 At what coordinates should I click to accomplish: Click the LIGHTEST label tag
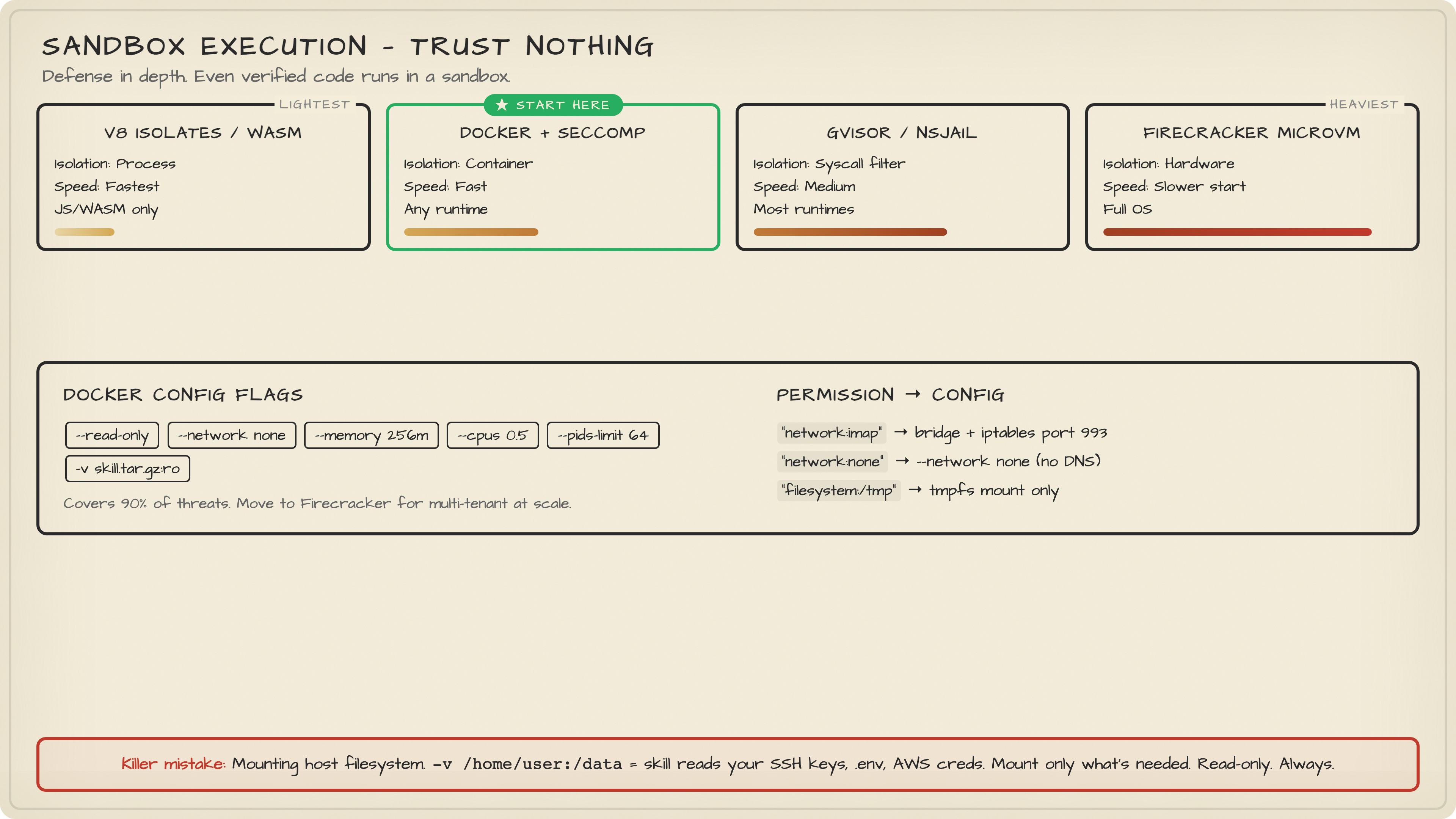click(314, 105)
